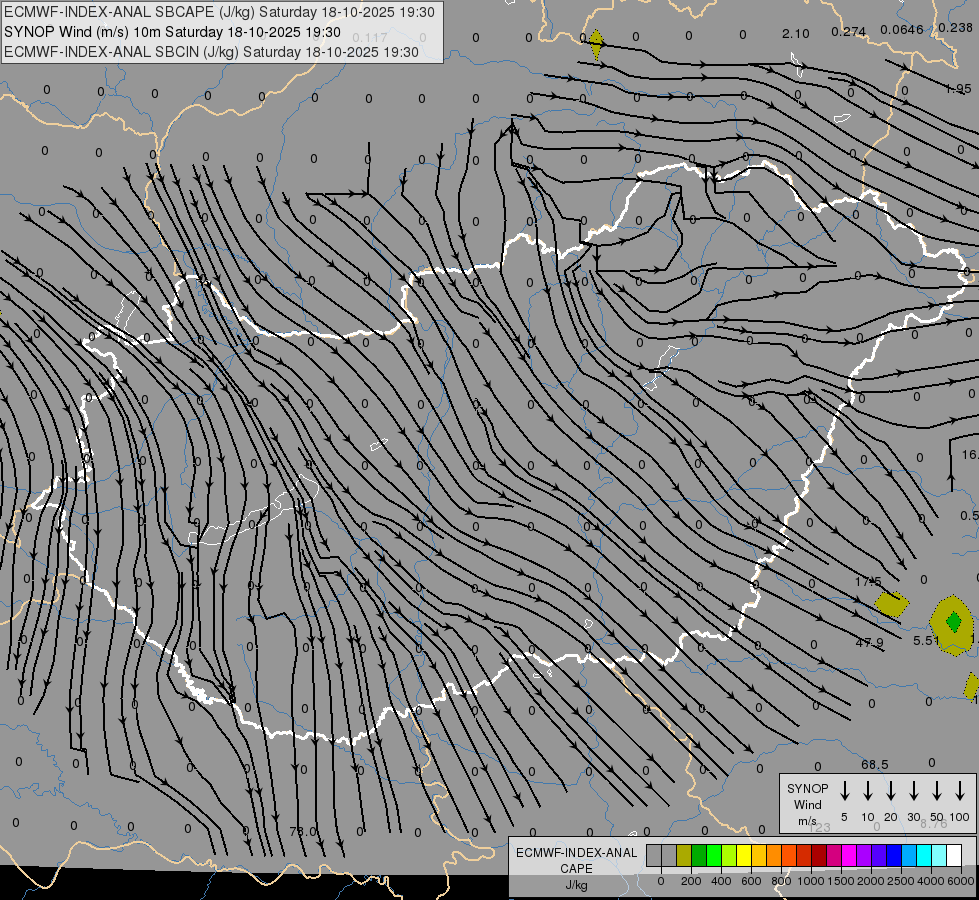
Task: Click the olive polygon next to value 17.5
Action: point(892,604)
